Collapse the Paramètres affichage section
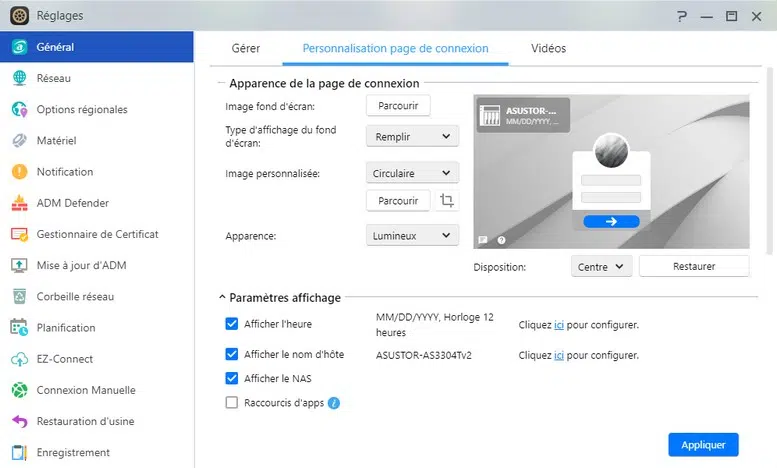The height and width of the screenshot is (468, 777). click(x=222, y=297)
